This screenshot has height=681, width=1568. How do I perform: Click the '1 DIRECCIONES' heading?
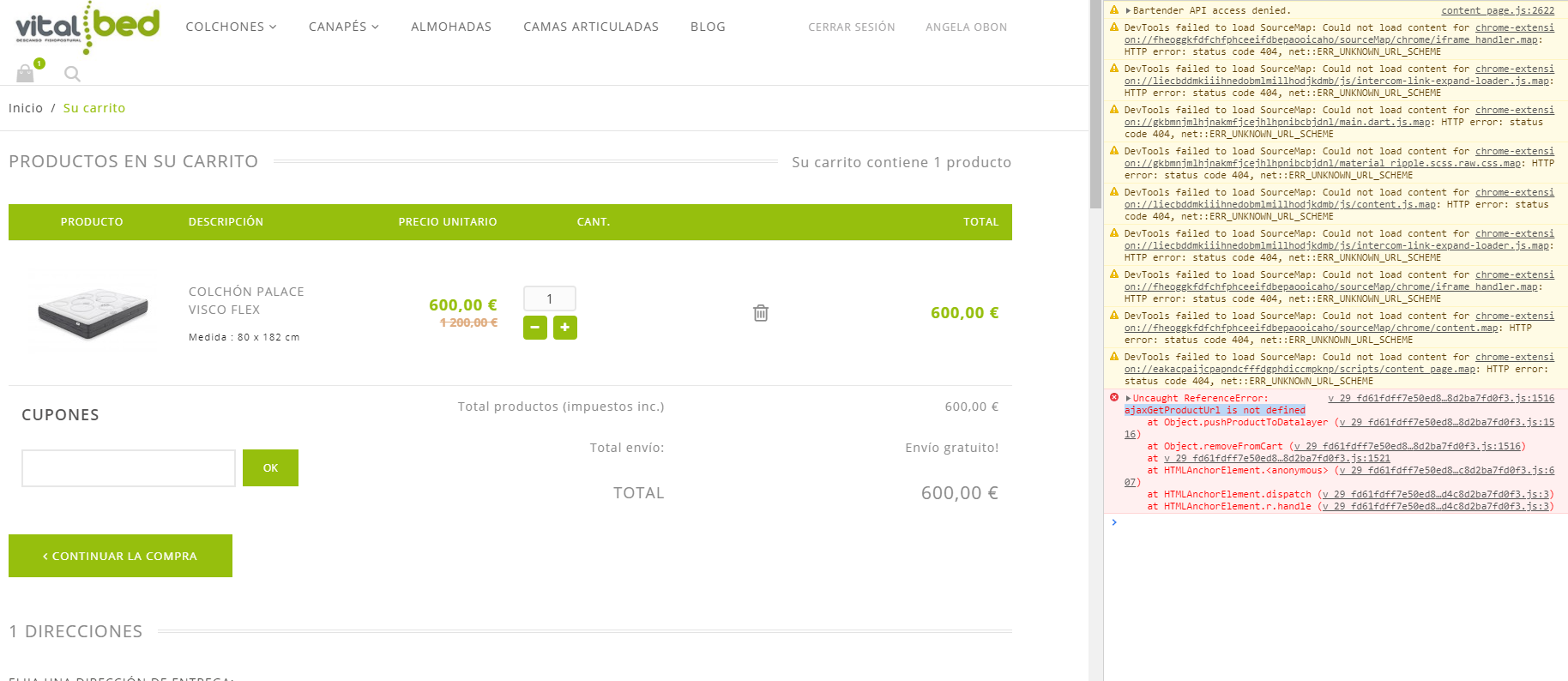(75, 631)
